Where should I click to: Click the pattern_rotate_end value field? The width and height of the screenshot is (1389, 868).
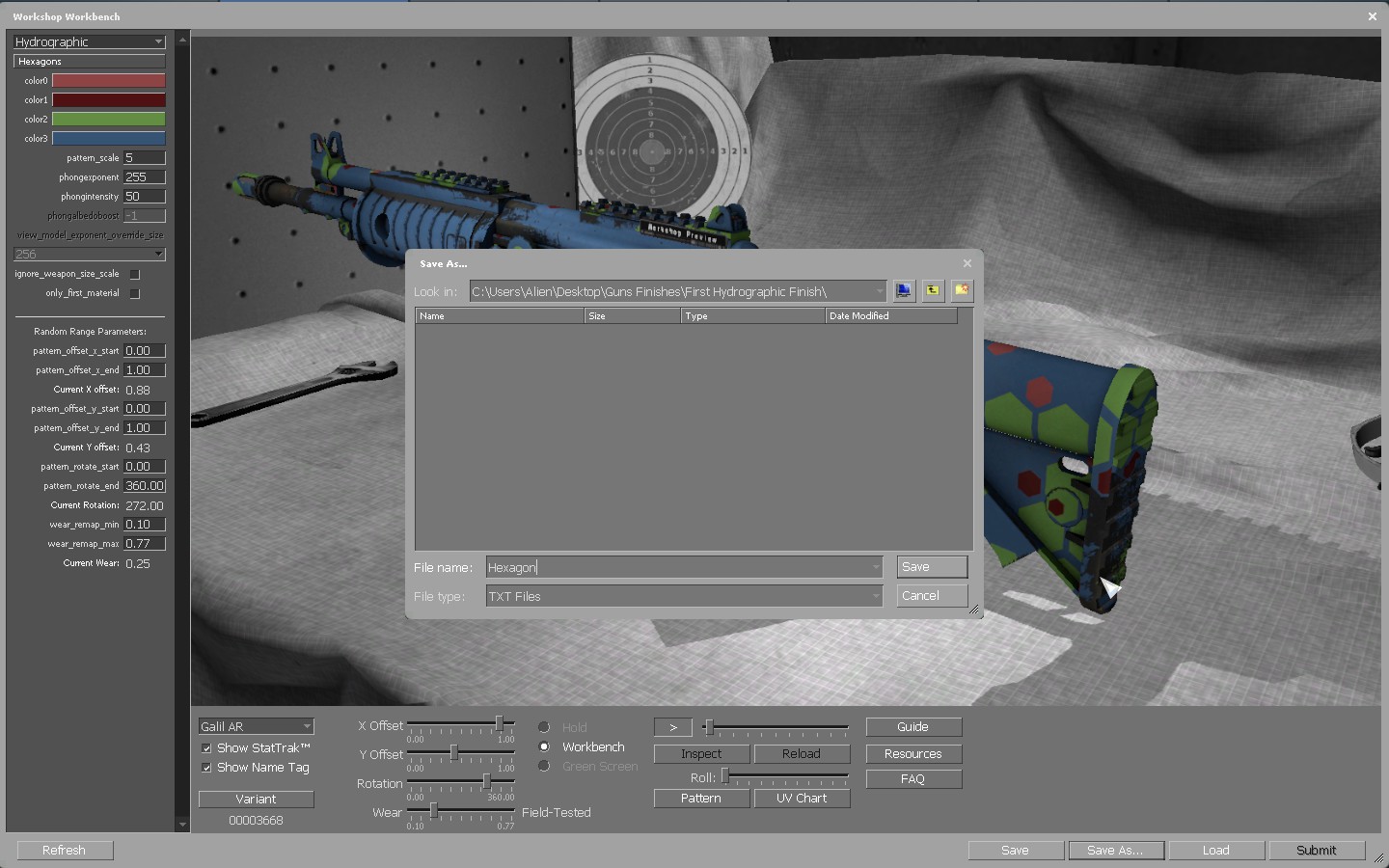(x=145, y=486)
